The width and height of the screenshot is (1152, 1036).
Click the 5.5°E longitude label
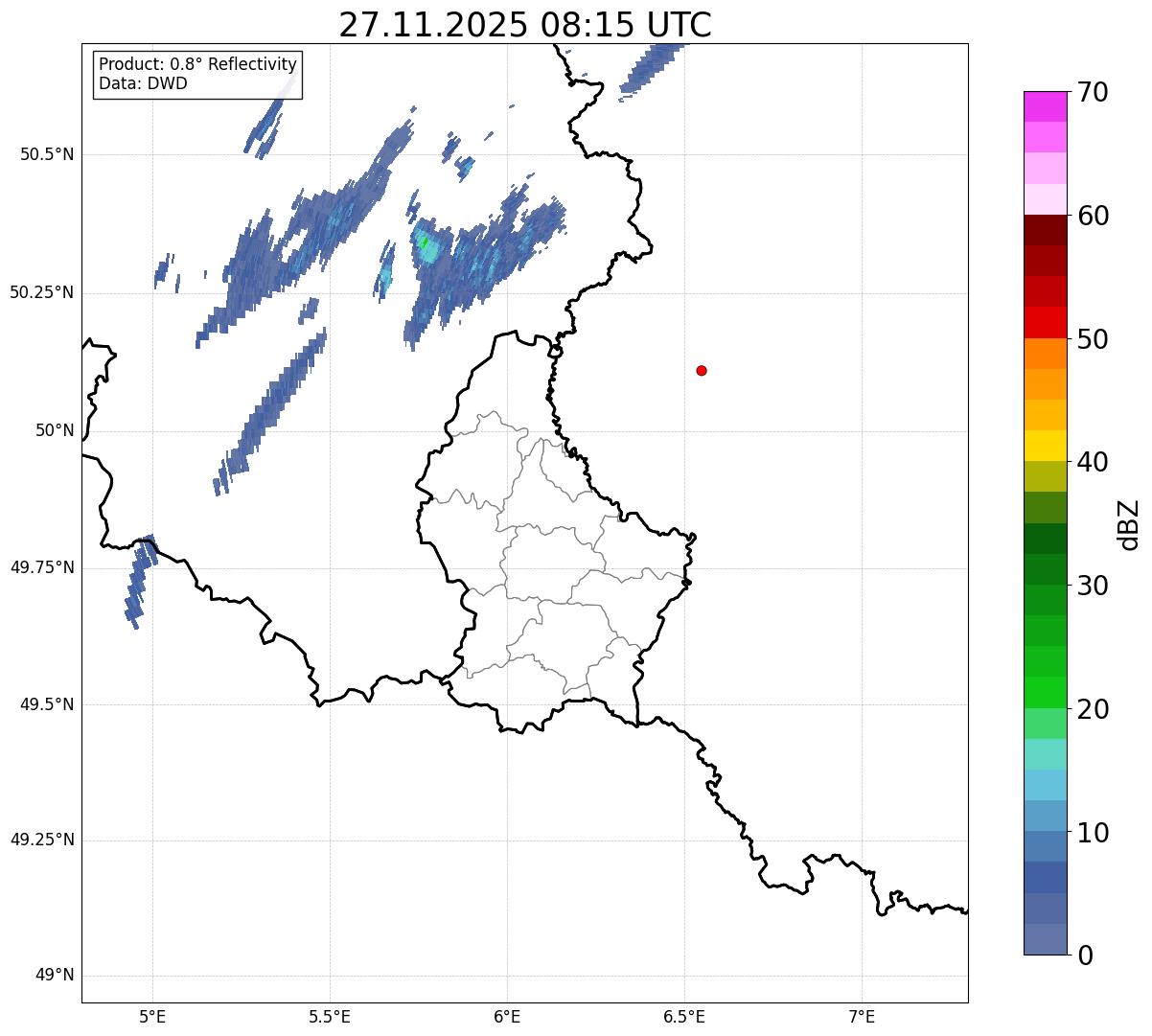[330, 1016]
